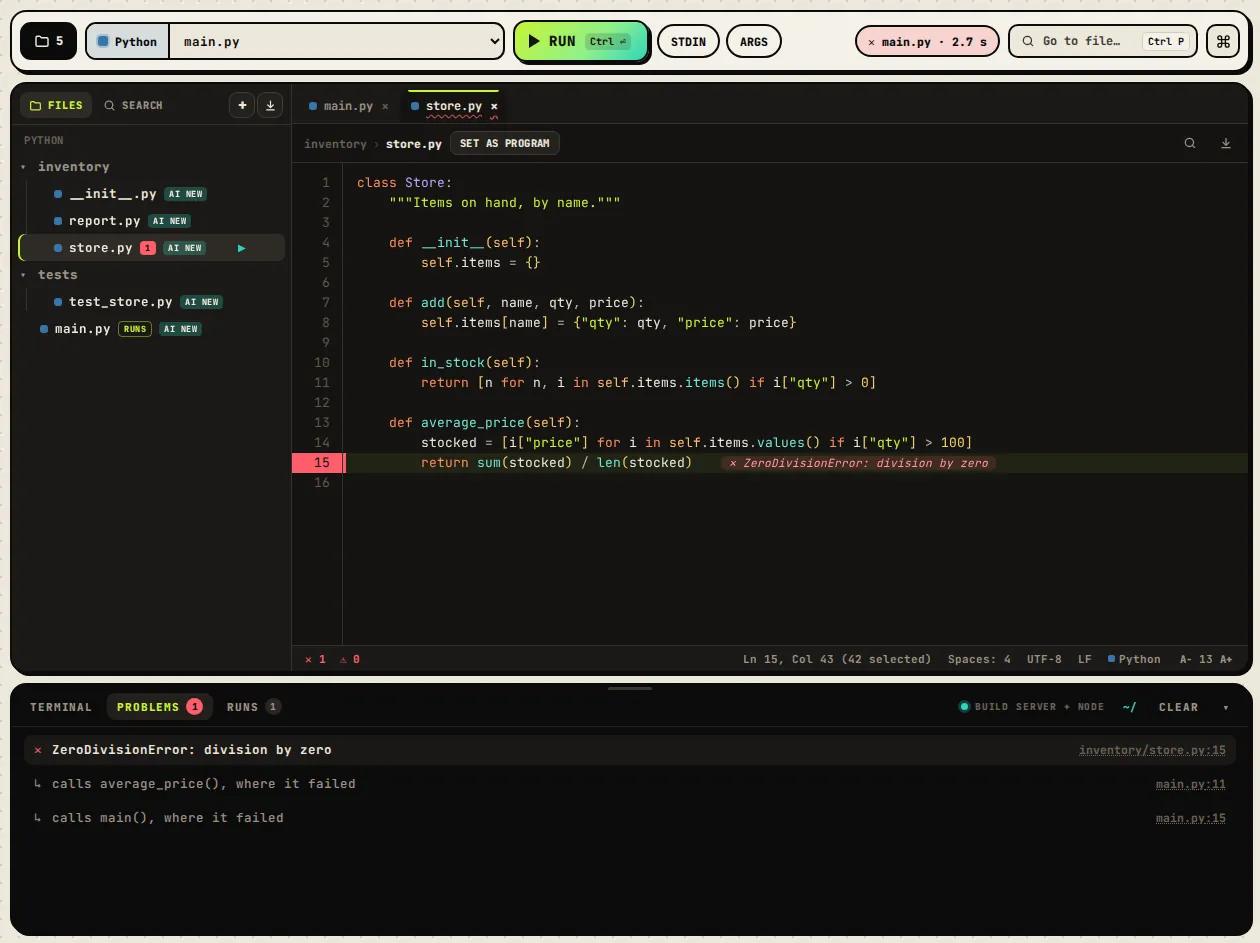1260x943 pixels.
Task: Click the RUNS badge beside main.py
Action: coord(135,329)
